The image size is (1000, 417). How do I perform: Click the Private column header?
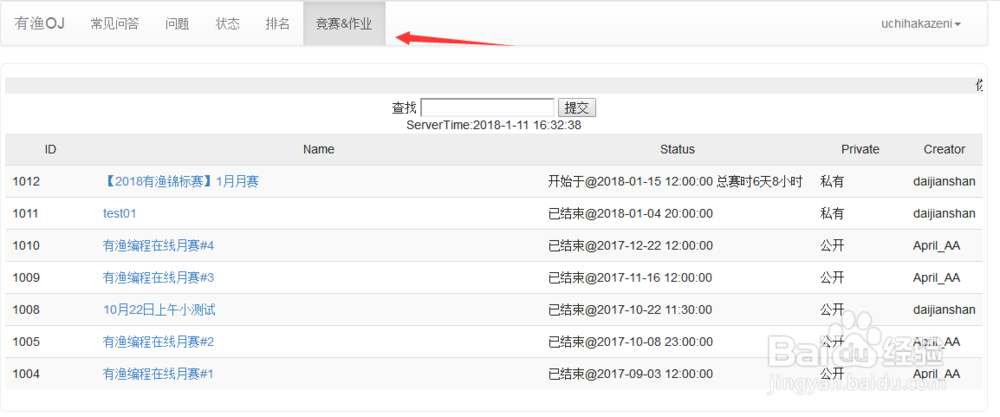pos(860,149)
